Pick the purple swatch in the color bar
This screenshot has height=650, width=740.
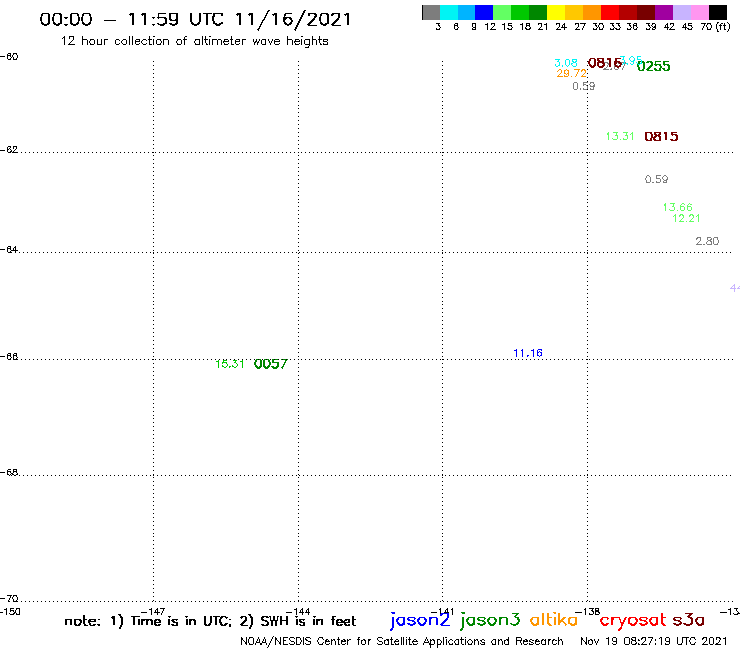click(x=664, y=12)
